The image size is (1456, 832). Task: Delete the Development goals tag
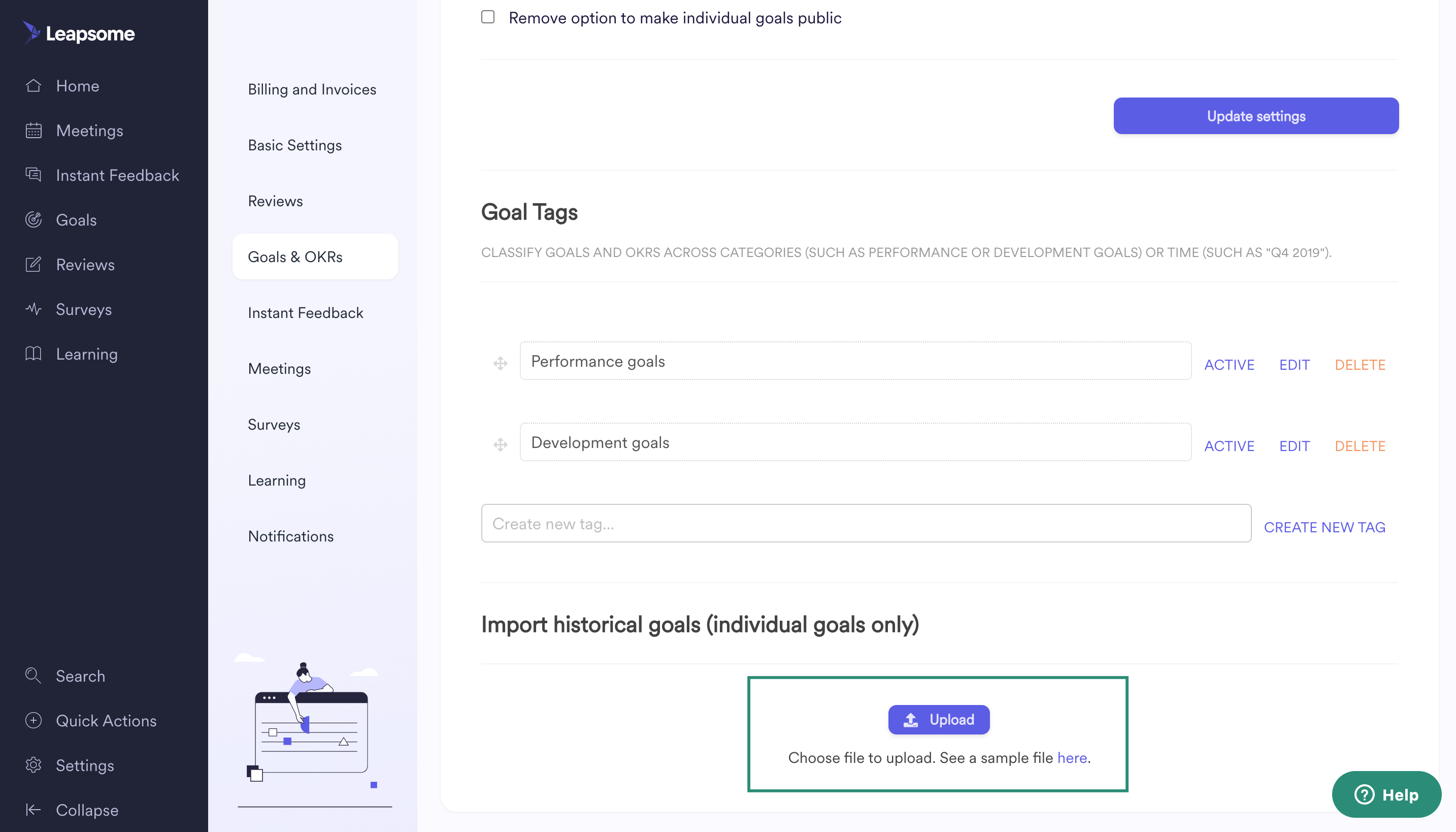click(1360, 446)
